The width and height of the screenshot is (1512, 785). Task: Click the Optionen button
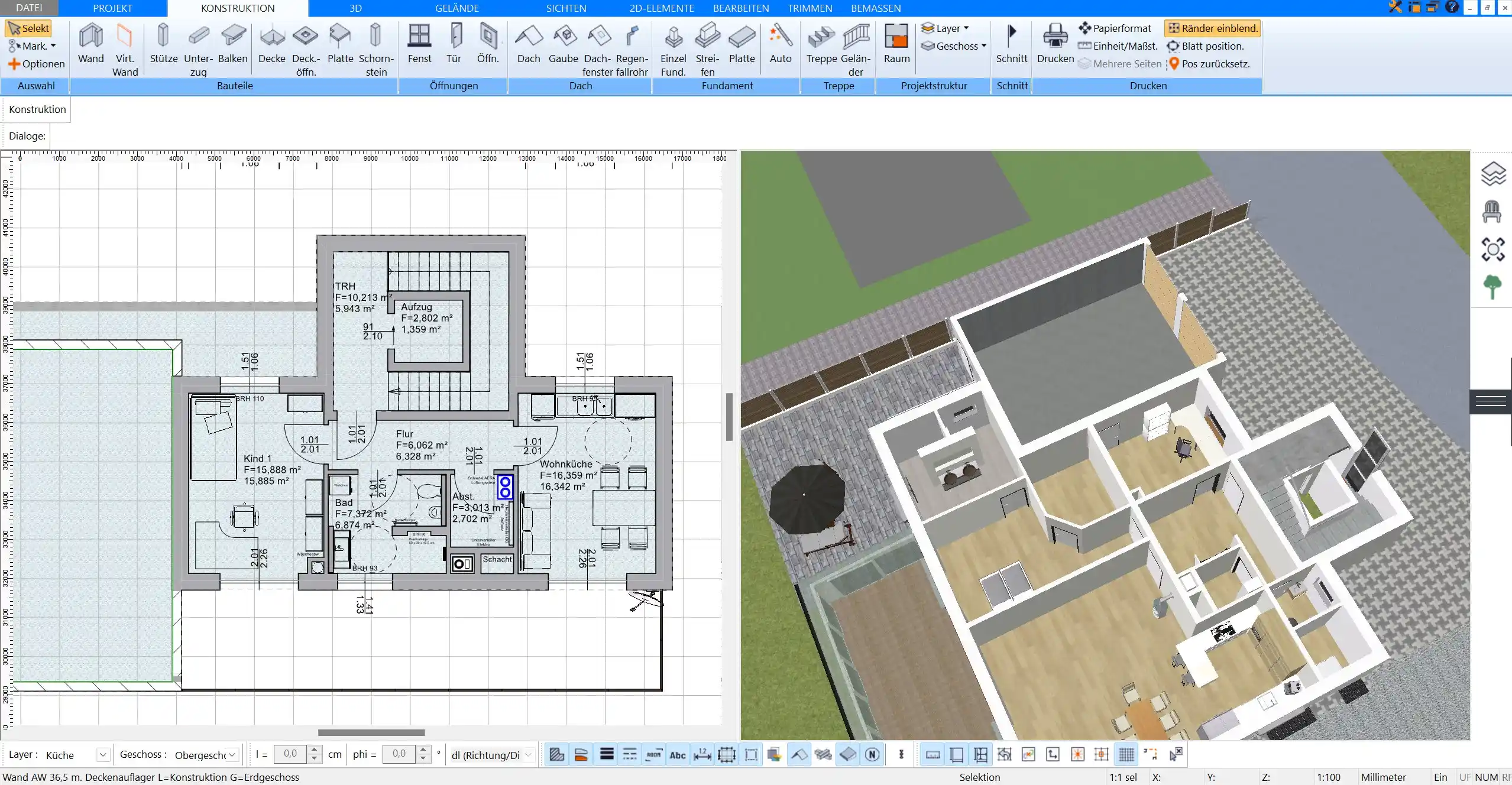[37, 64]
